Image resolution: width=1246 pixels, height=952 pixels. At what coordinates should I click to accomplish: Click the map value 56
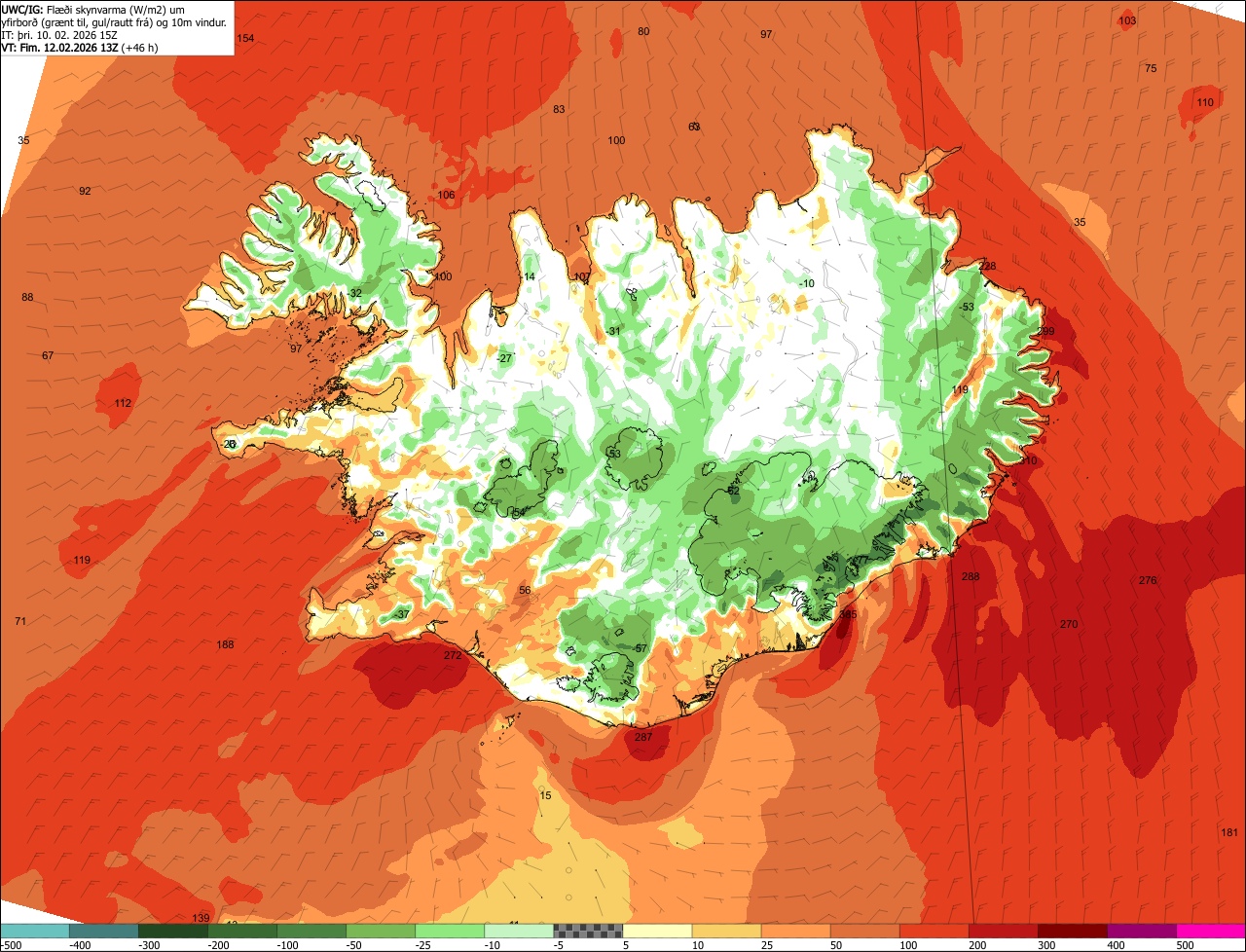pos(525,590)
